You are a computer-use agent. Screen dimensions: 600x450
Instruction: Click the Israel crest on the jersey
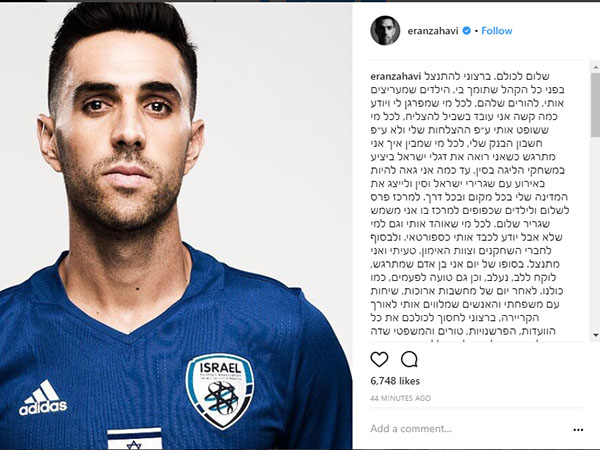[x=220, y=392]
